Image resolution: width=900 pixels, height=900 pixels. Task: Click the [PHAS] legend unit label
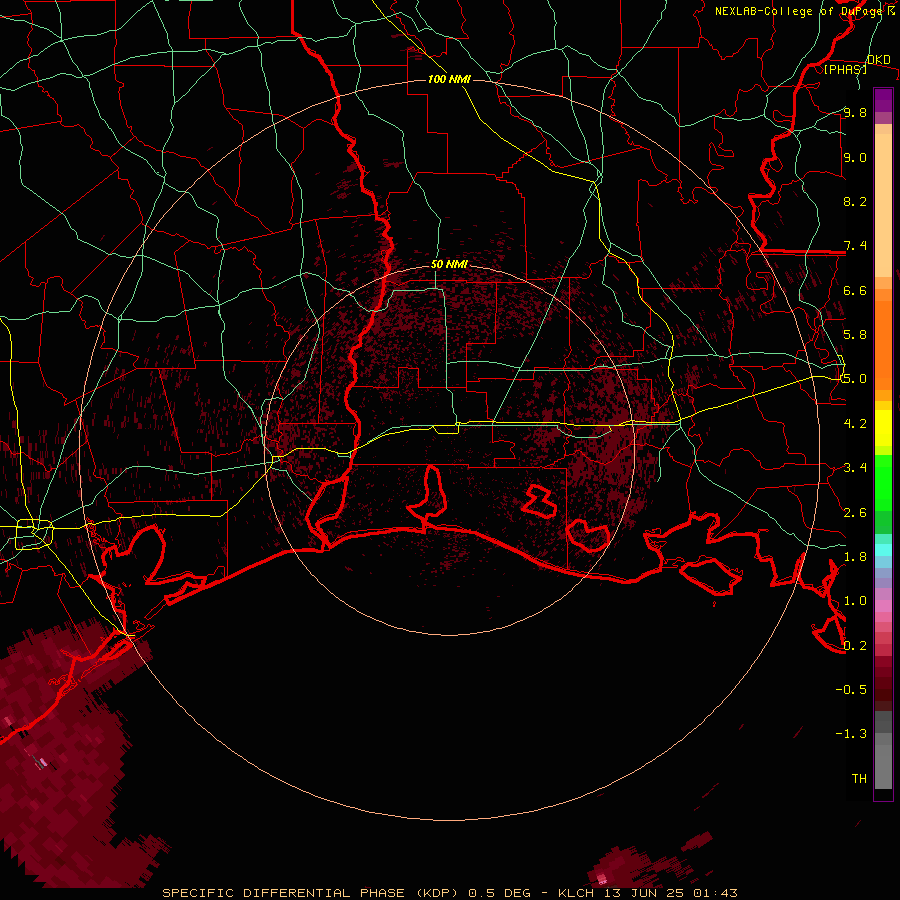845,69
